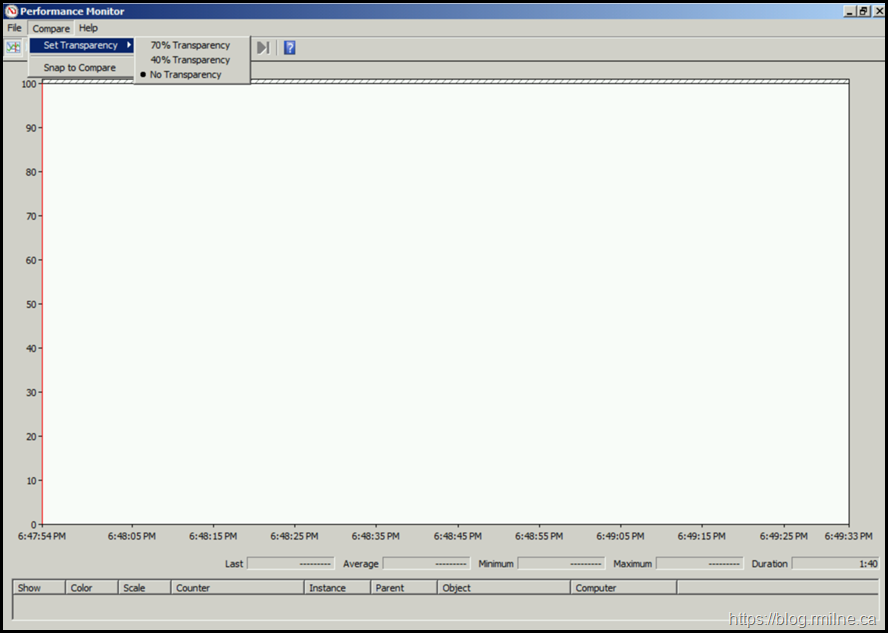Open the File menu
The width and height of the screenshot is (888, 633).
tap(14, 28)
